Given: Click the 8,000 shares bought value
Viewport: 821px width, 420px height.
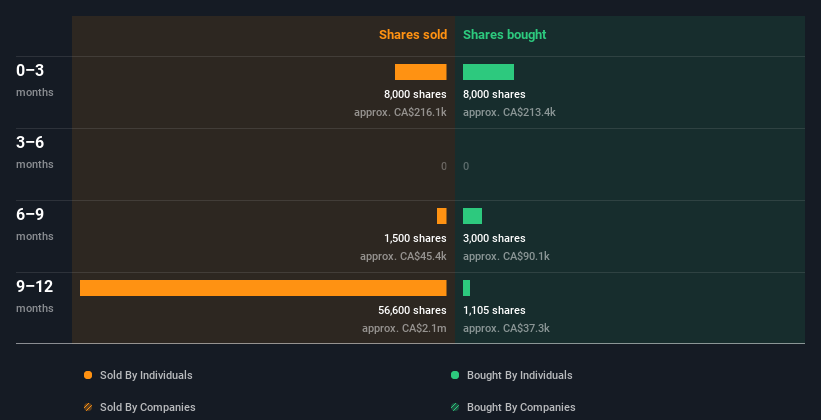Looking at the screenshot, I should 494,94.
